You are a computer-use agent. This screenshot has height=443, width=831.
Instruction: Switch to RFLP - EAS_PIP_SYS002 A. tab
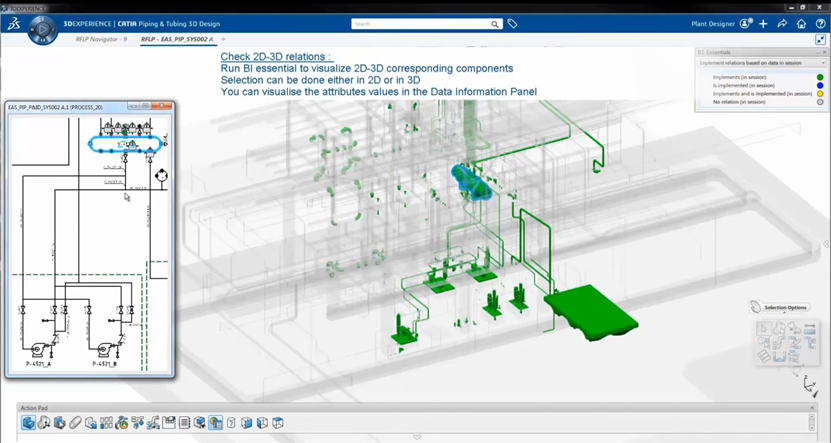click(x=177, y=39)
